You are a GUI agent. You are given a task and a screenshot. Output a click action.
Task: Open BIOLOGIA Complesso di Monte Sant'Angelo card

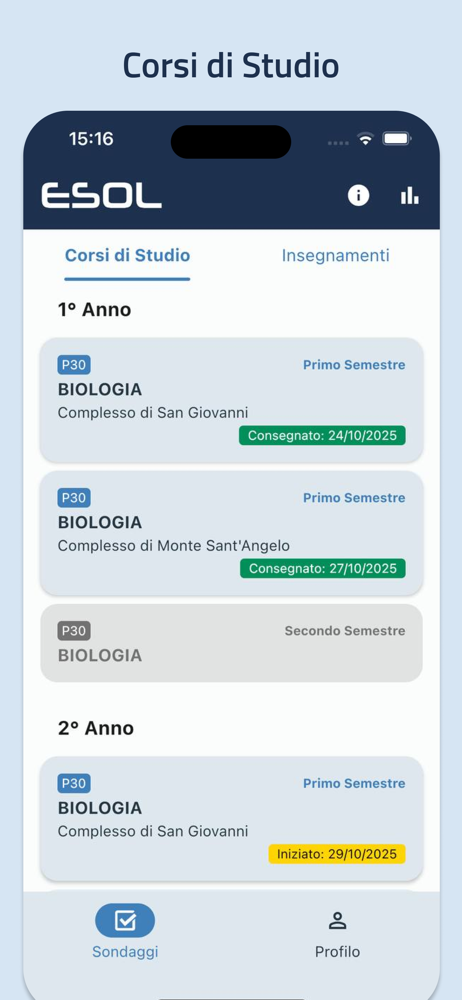coord(232,533)
